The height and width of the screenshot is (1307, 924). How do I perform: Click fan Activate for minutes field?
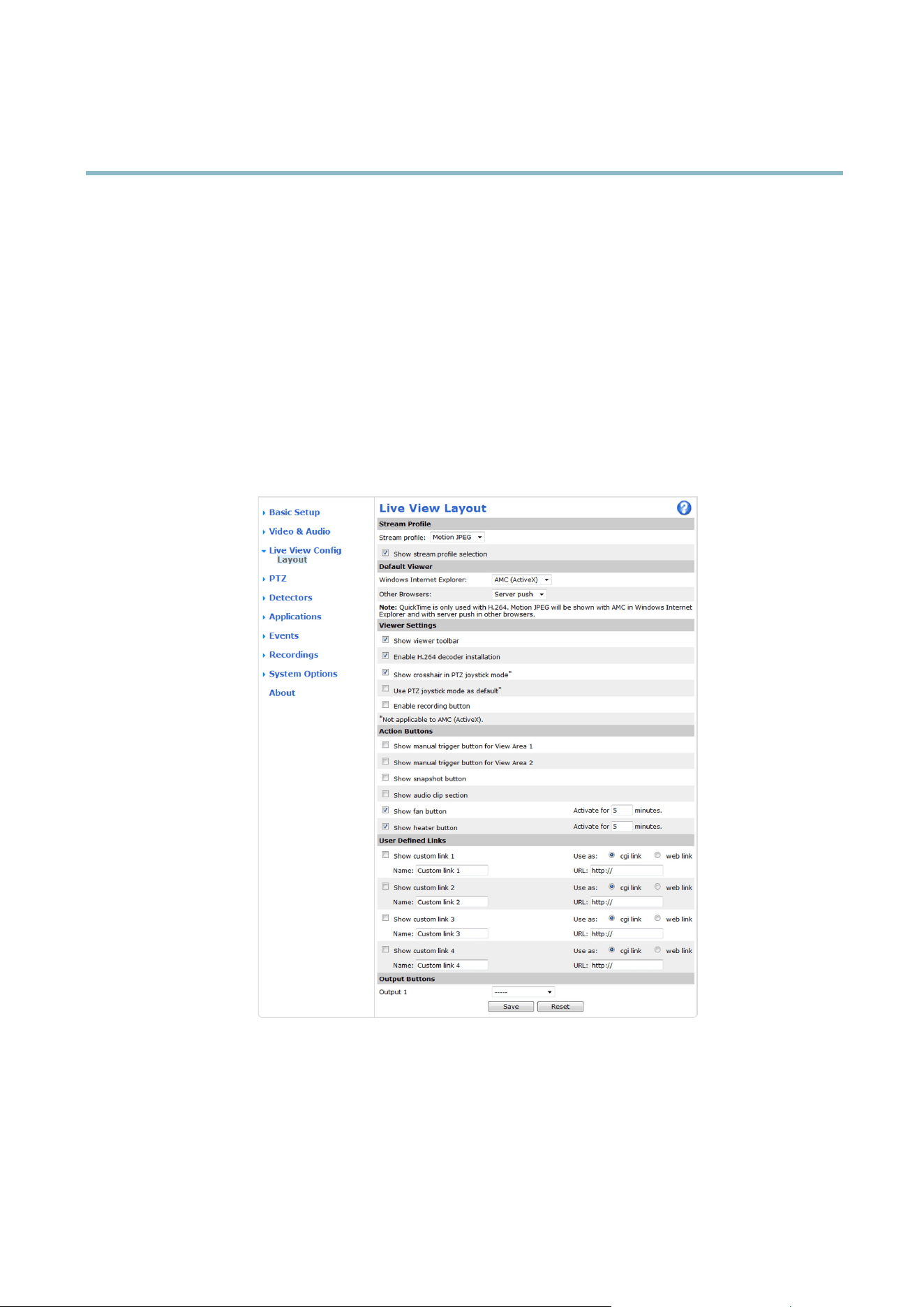pyautogui.click(x=622, y=811)
